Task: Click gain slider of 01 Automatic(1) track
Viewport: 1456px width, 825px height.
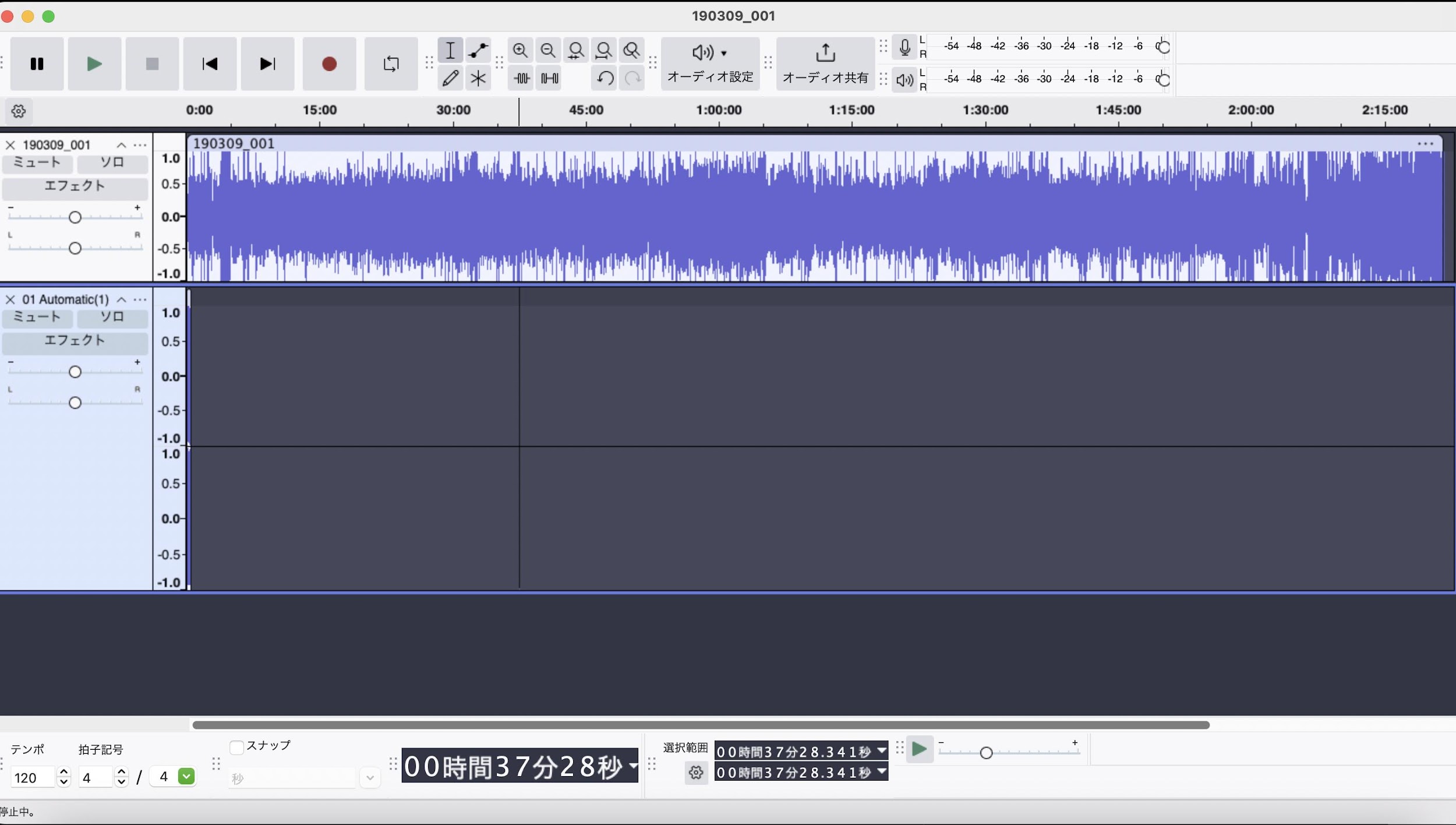Action: (75, 371)
